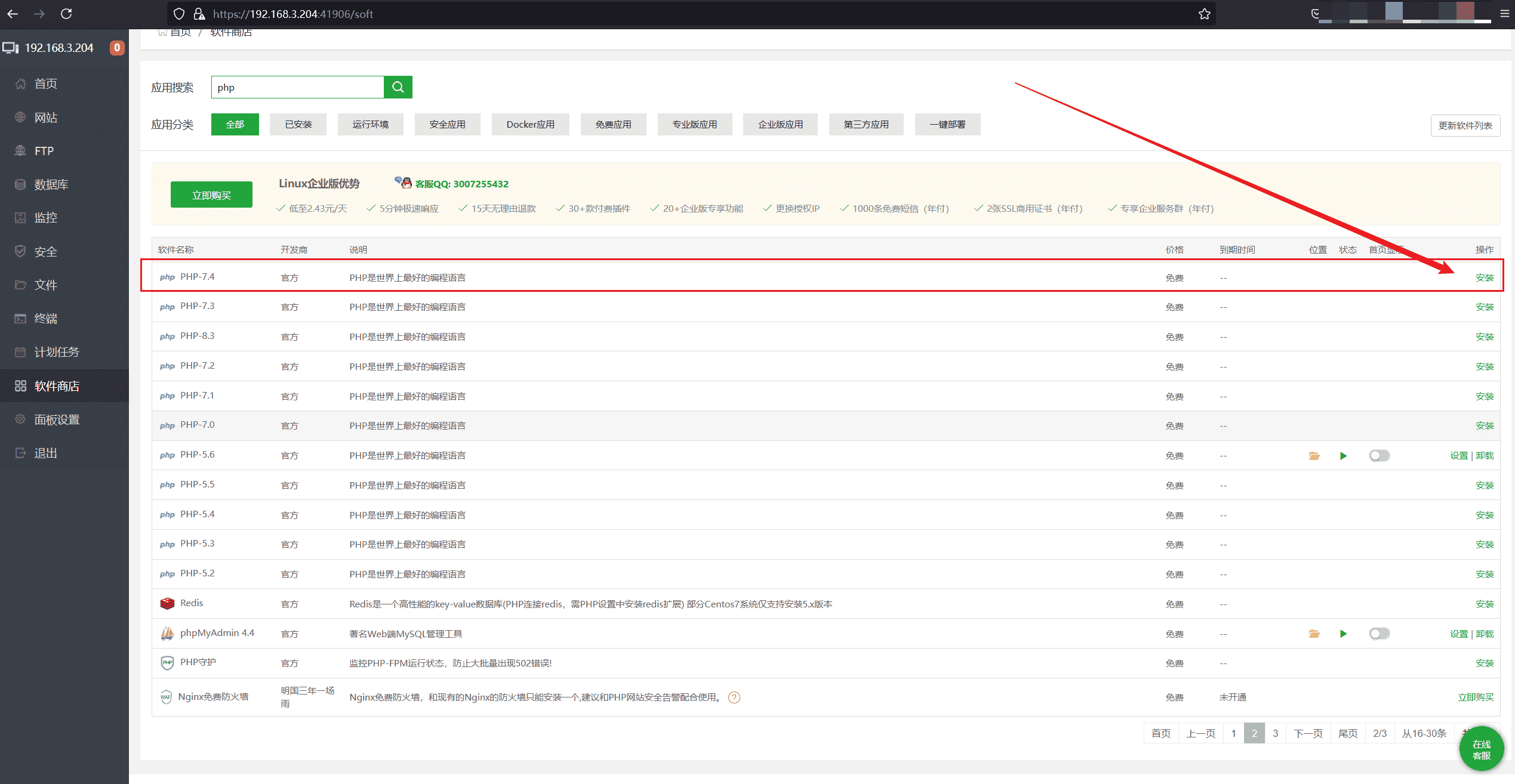Click the help question mark beside Nginx firewall

pyautogui.click(x=734, y=697)
